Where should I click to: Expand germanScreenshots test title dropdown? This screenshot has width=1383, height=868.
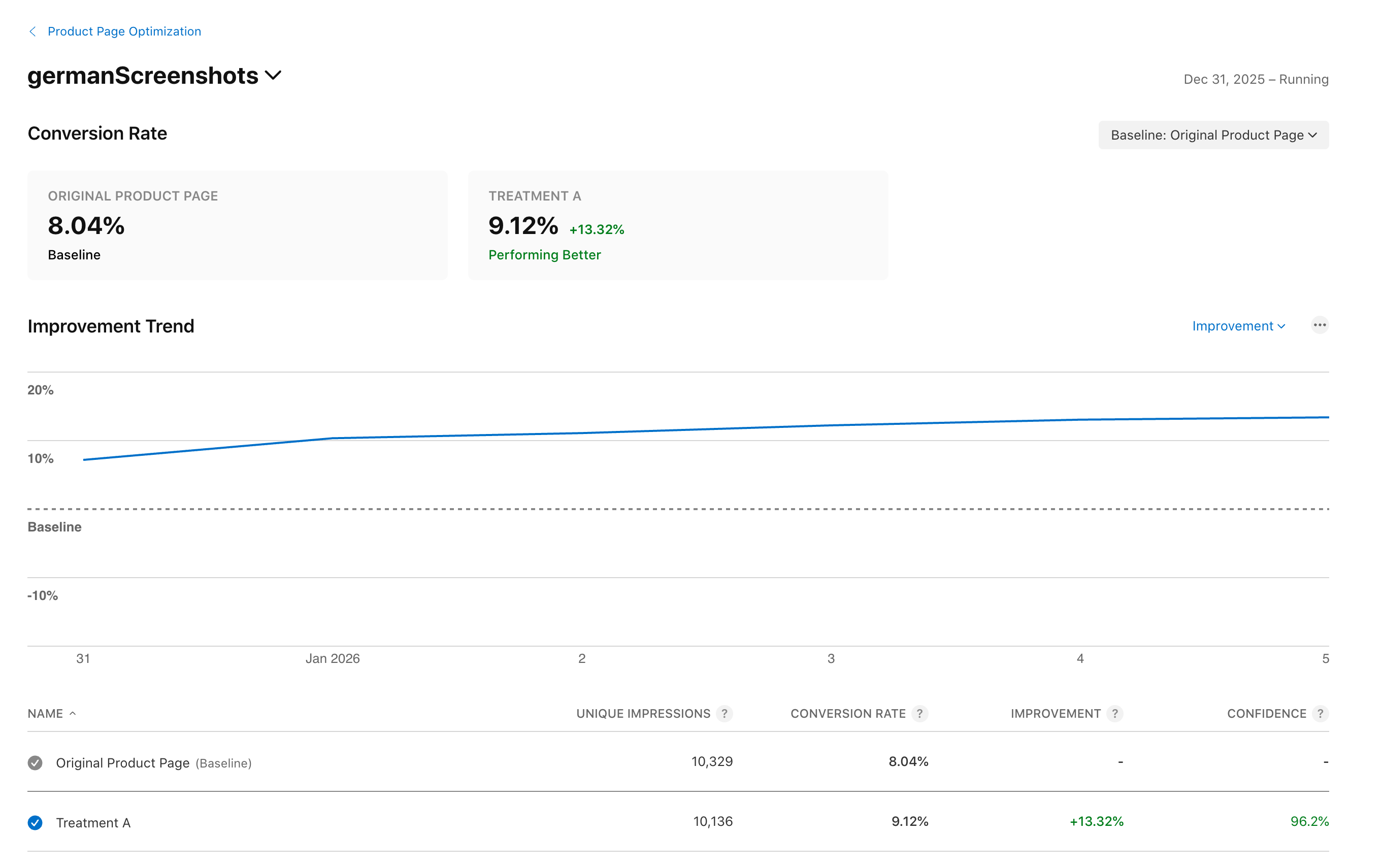[x=273, y=76]
